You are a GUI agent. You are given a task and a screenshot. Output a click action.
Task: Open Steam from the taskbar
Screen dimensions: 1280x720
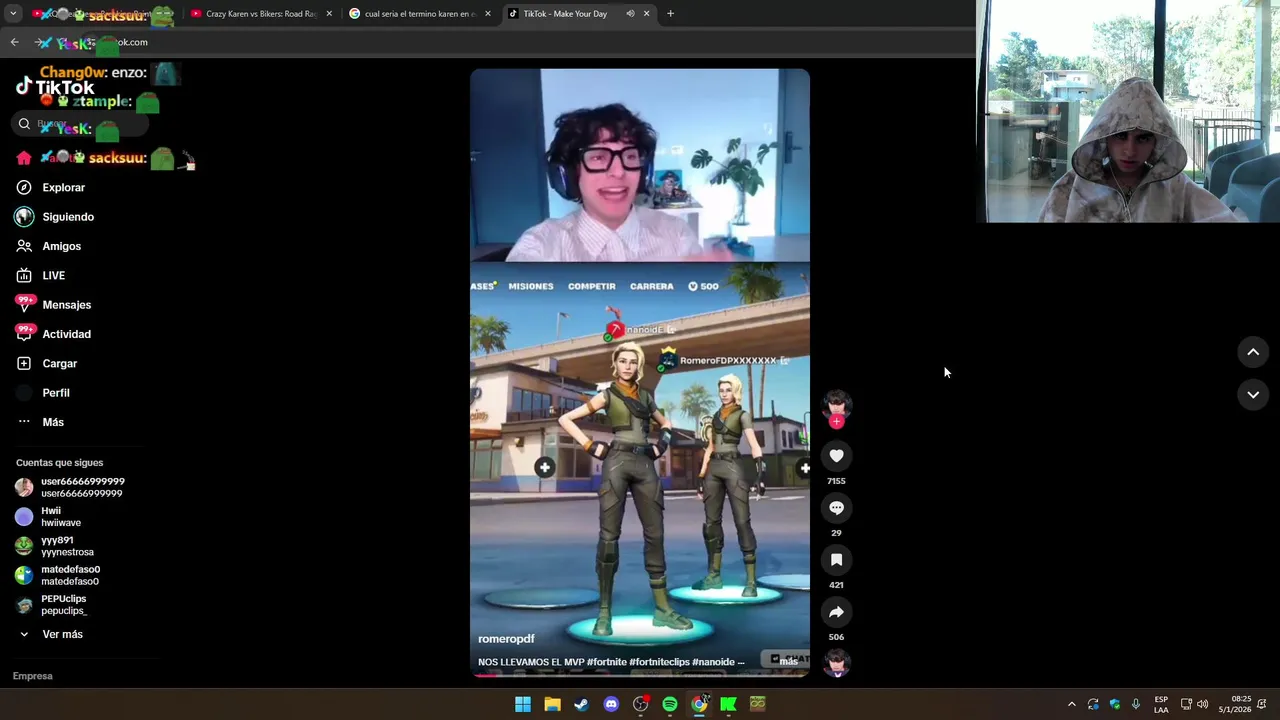(x=581, y=704)
